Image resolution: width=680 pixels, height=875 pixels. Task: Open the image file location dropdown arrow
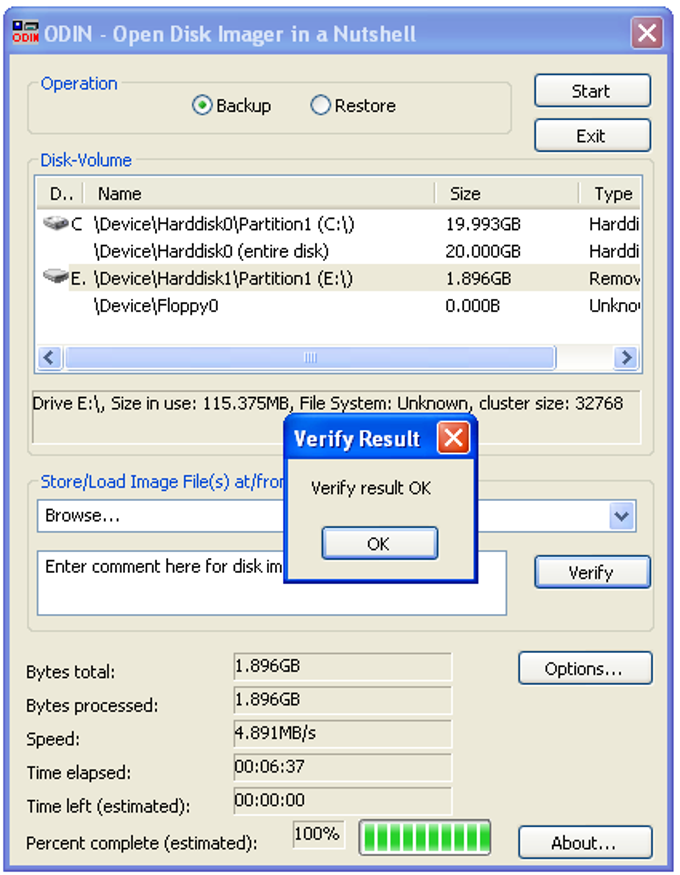coord(621,516)
